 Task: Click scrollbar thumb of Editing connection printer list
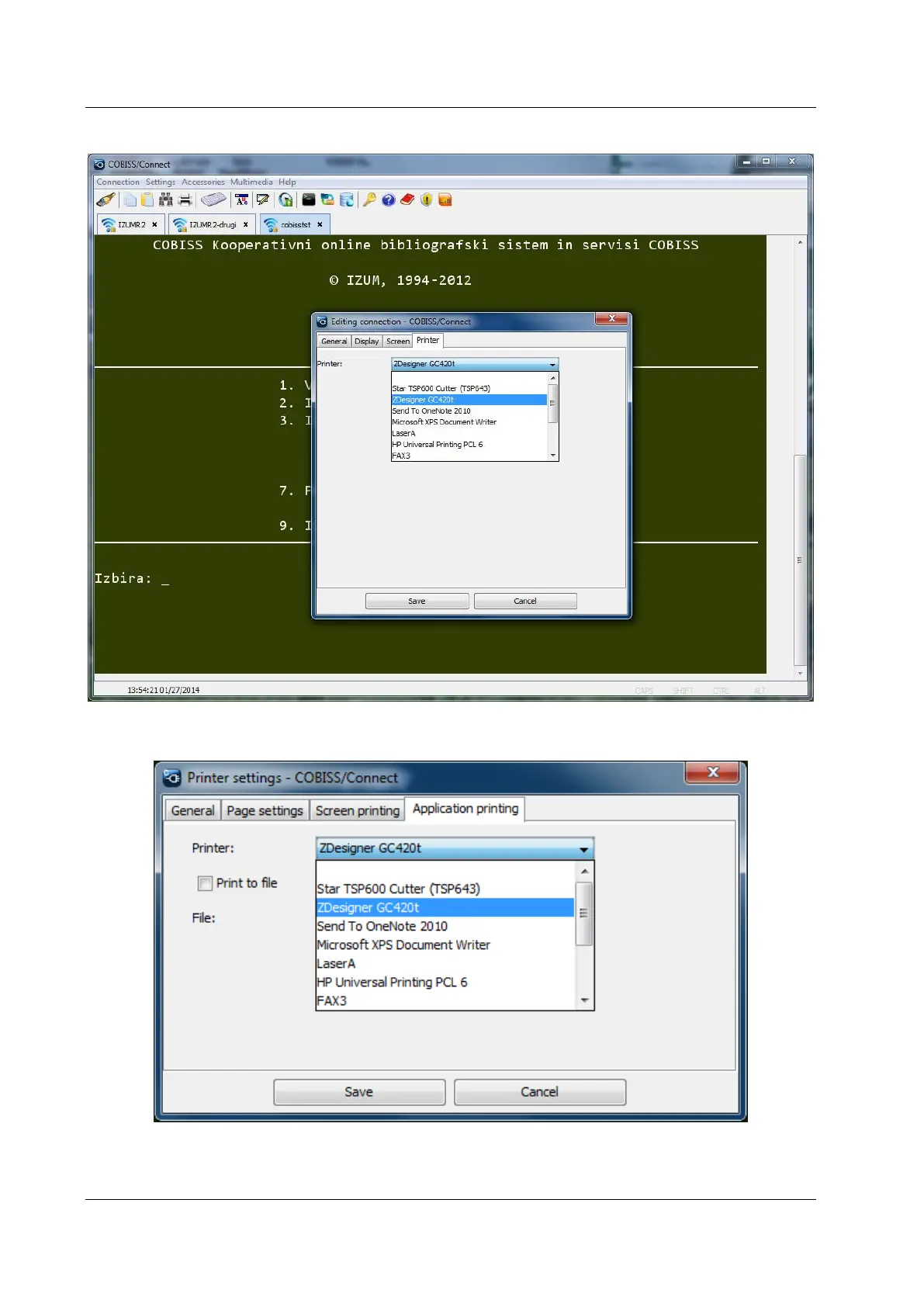[552, 404]
